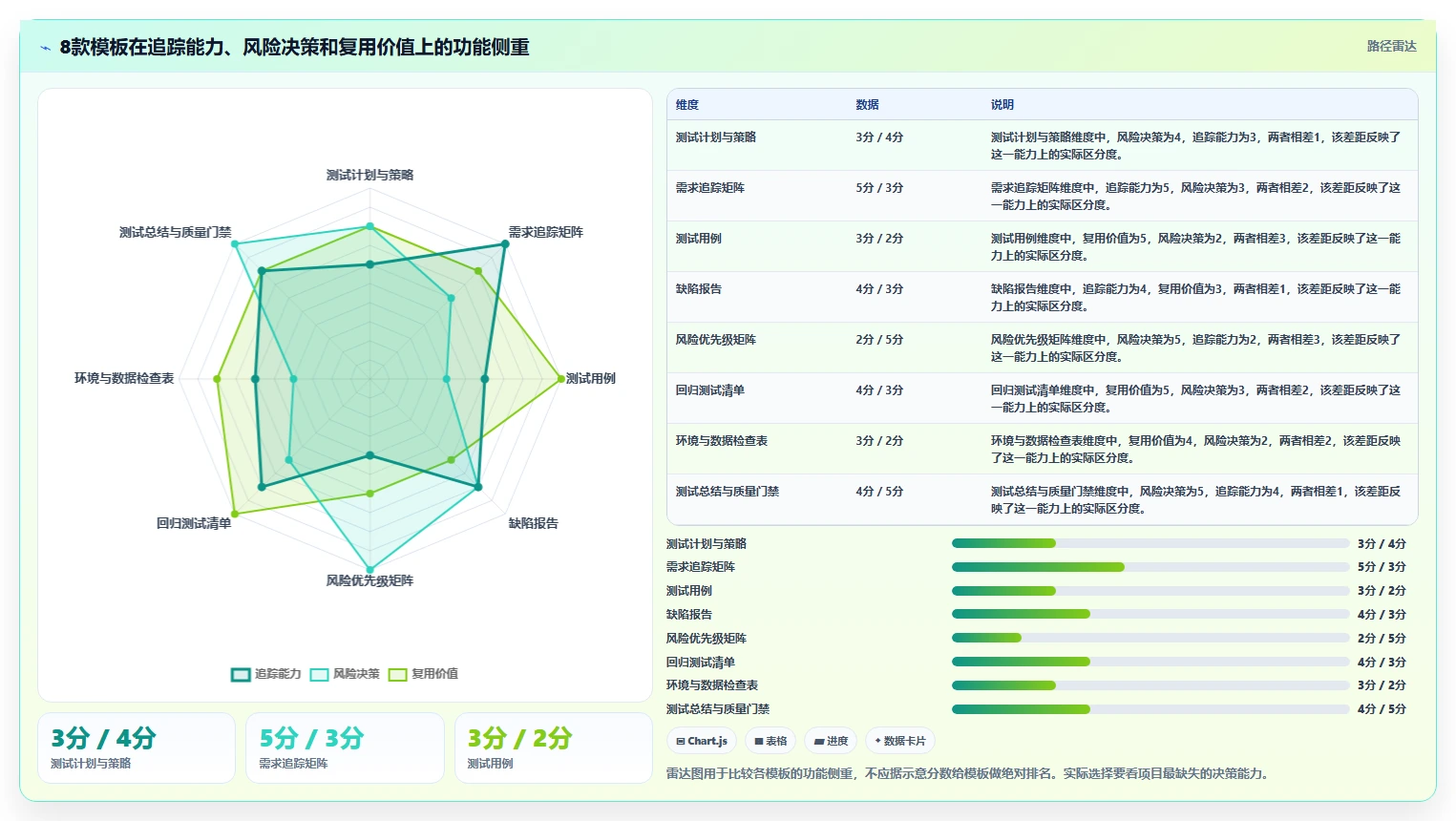This screenshot has width=1456, height=821.
Task: Toggle the 追踪能力 legend item
Action: point(266,674)
